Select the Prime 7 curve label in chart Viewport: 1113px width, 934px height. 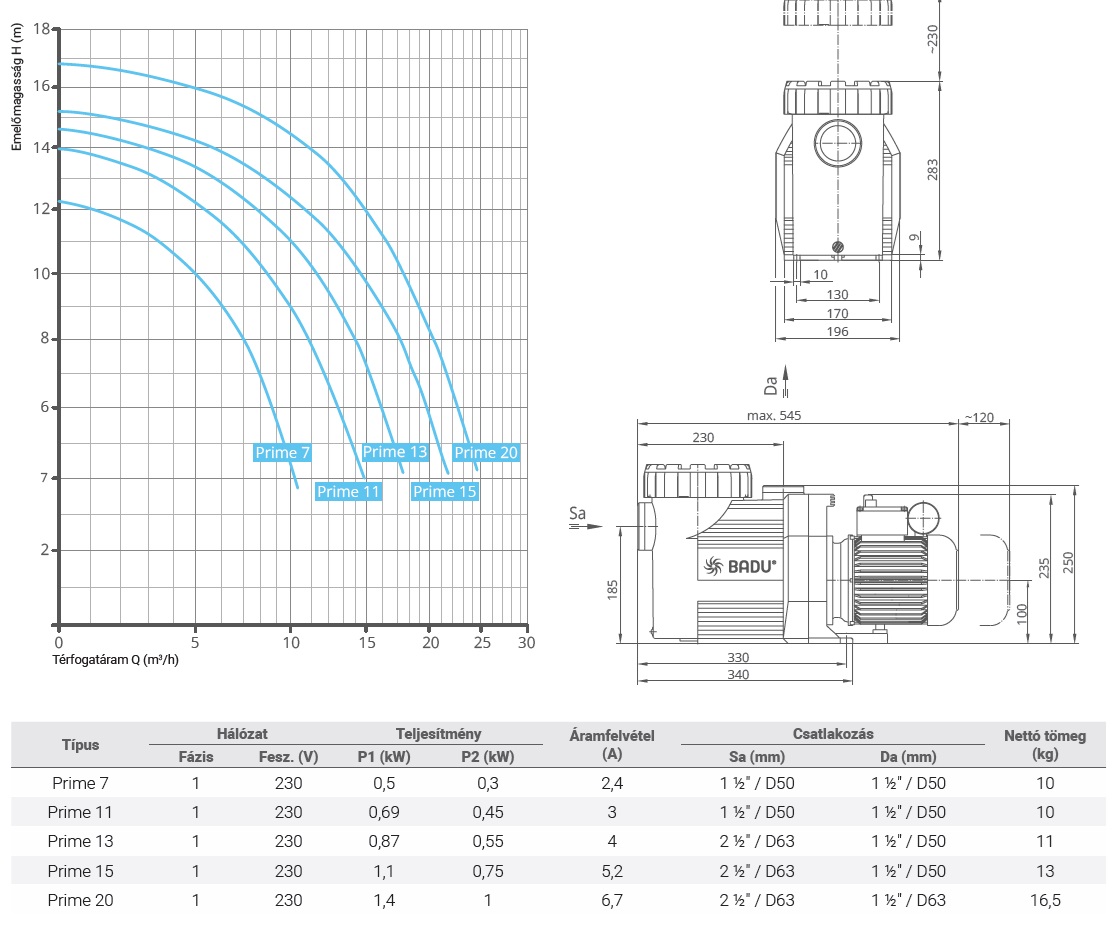[282, 453]
